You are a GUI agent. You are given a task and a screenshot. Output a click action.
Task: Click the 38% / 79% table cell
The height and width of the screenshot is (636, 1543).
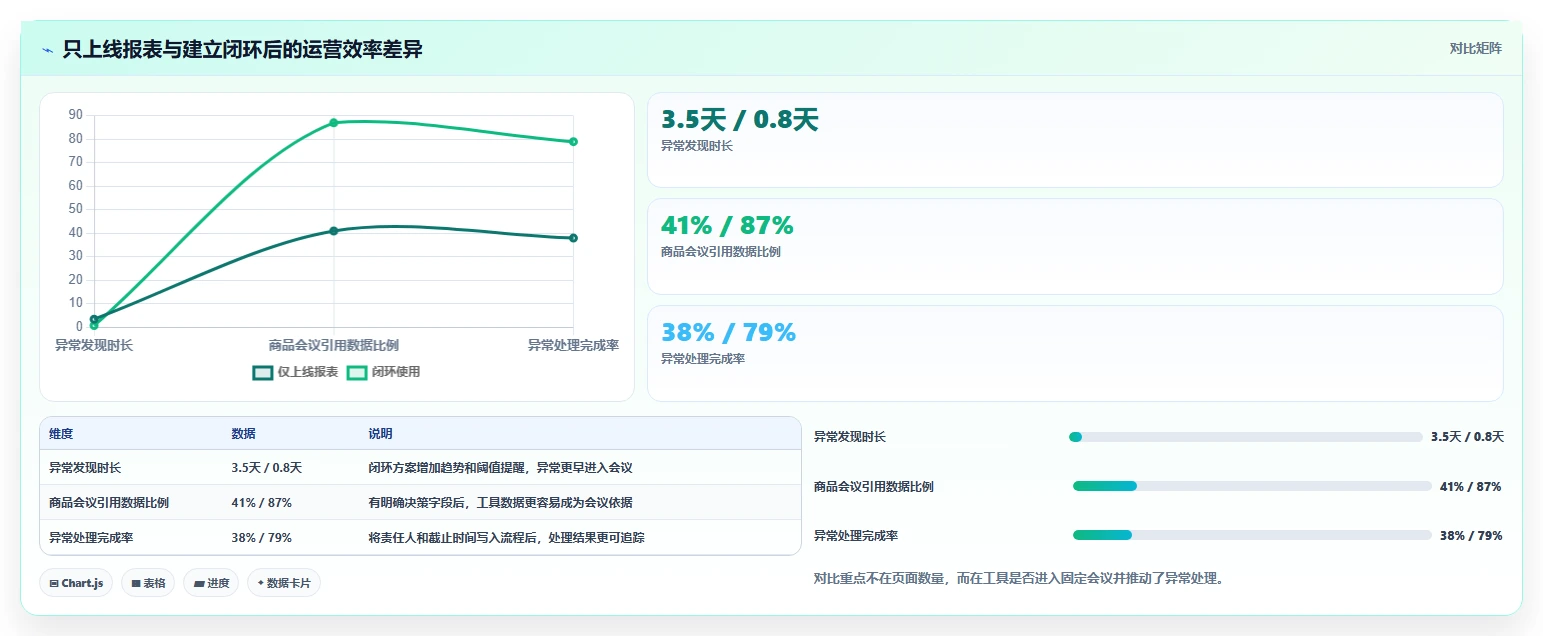[261, 537]
